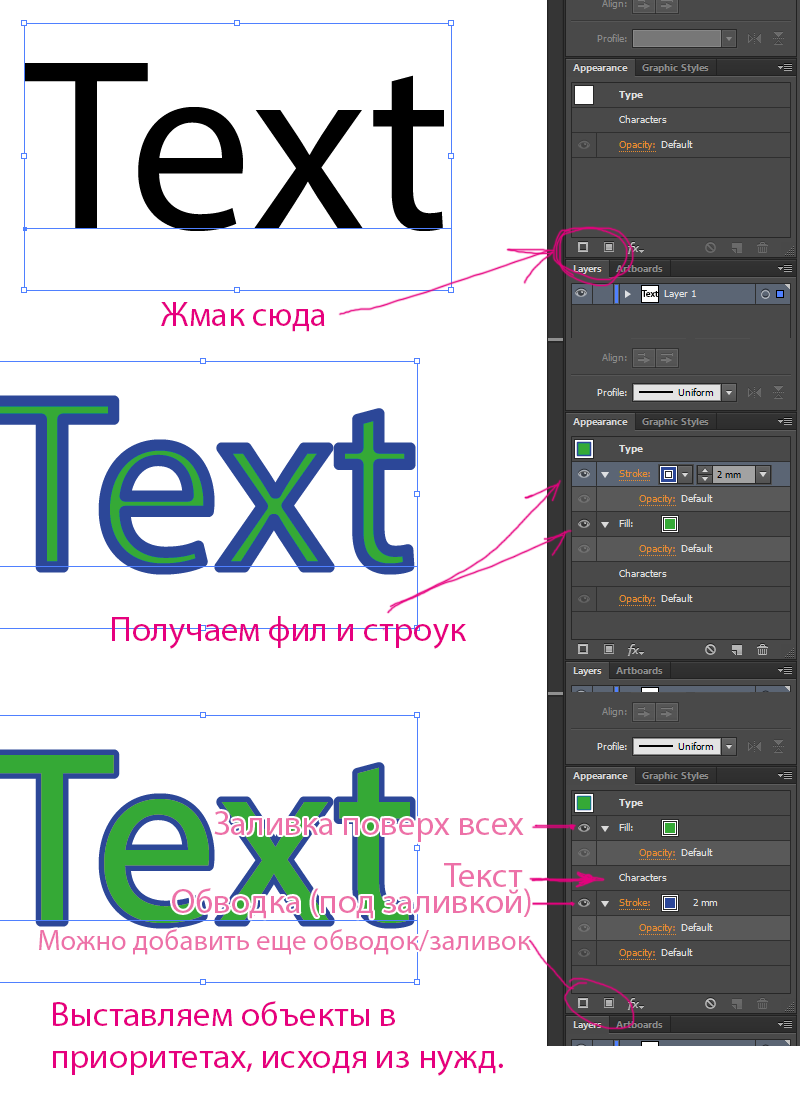Click the 2 mm stroke weight input field
This screenshot has height=1116, width=800.
(x=732, y=474)
